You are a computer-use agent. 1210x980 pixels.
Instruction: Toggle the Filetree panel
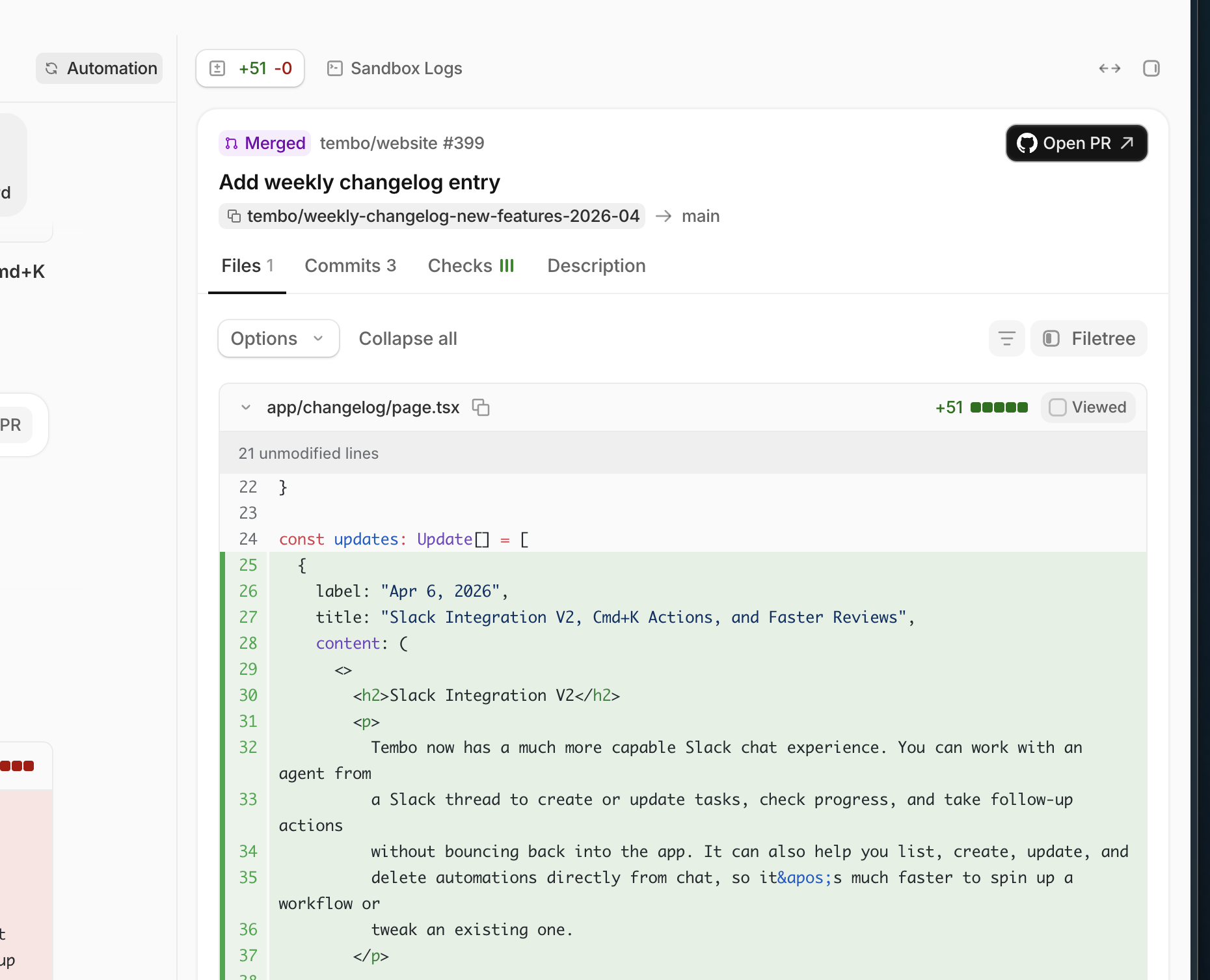click(x=1089, y=338)
